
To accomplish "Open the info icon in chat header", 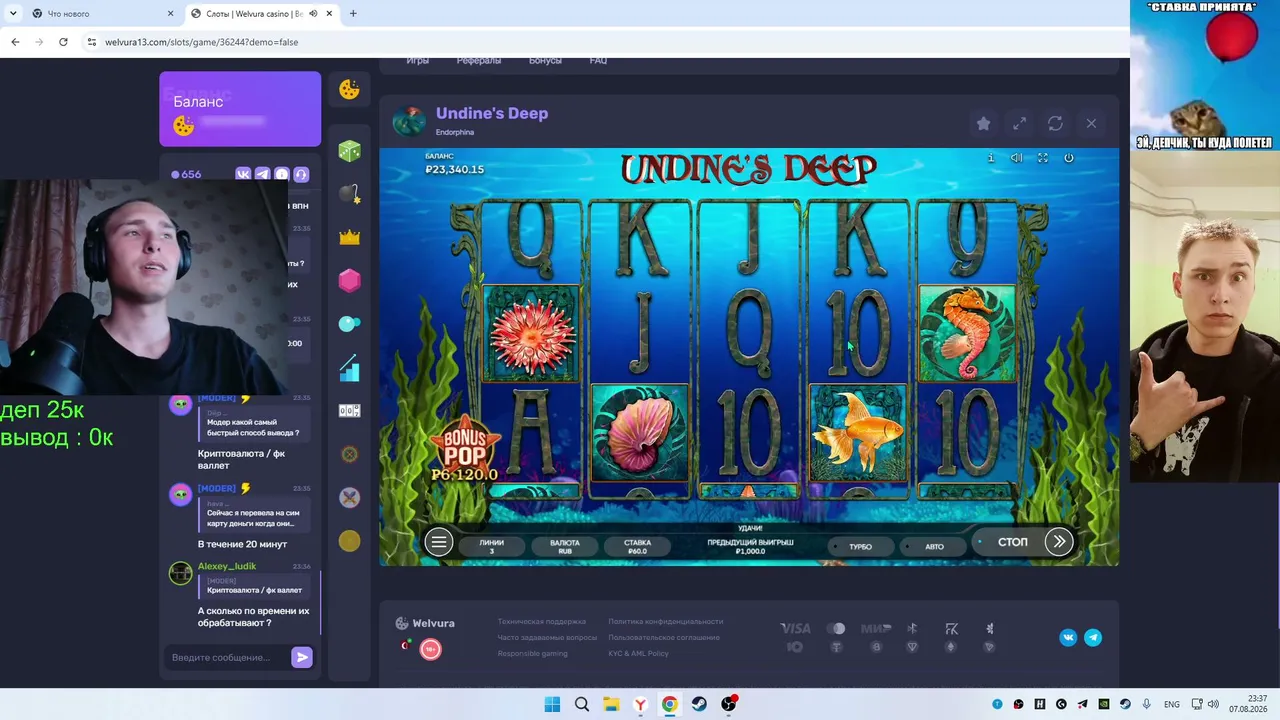I will click(282, 174).
